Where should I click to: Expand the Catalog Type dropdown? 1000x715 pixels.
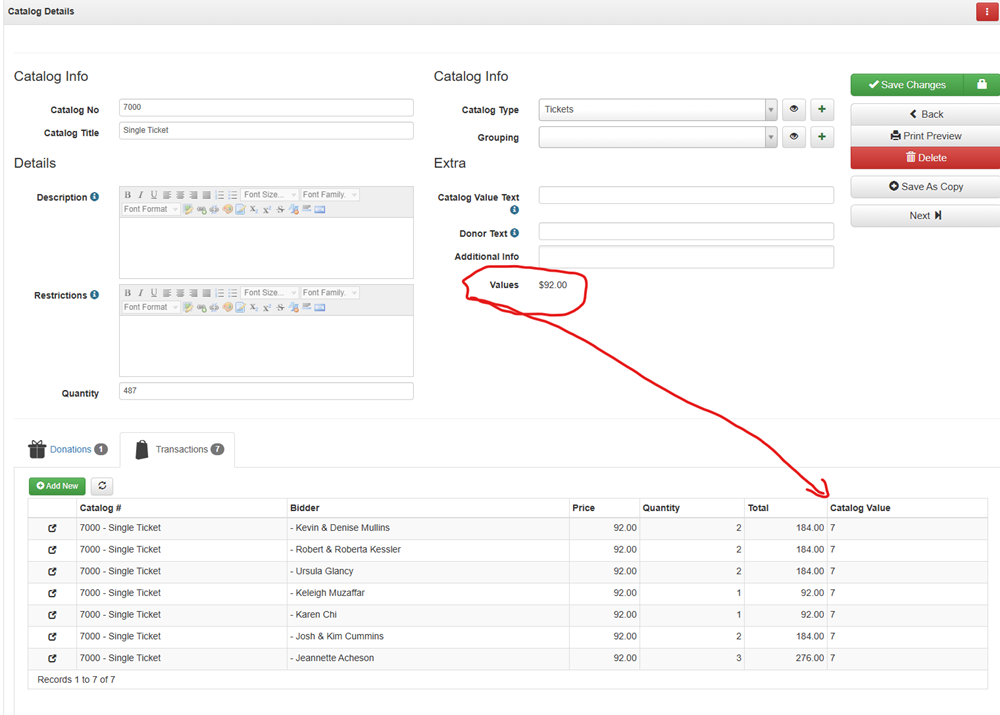[770, 110]
